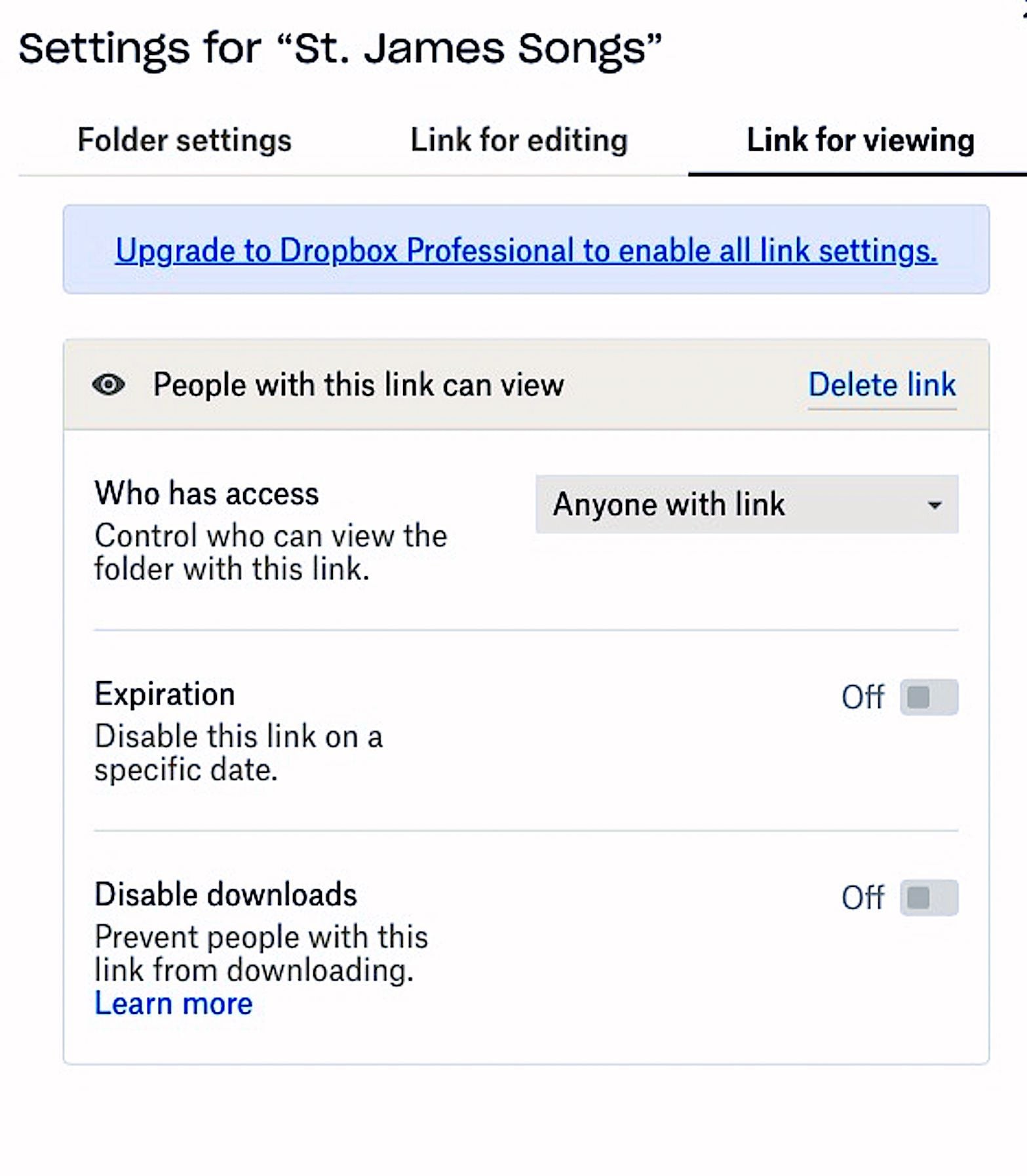
Task: Click the Who has access heading
Action: pos(205,492)
